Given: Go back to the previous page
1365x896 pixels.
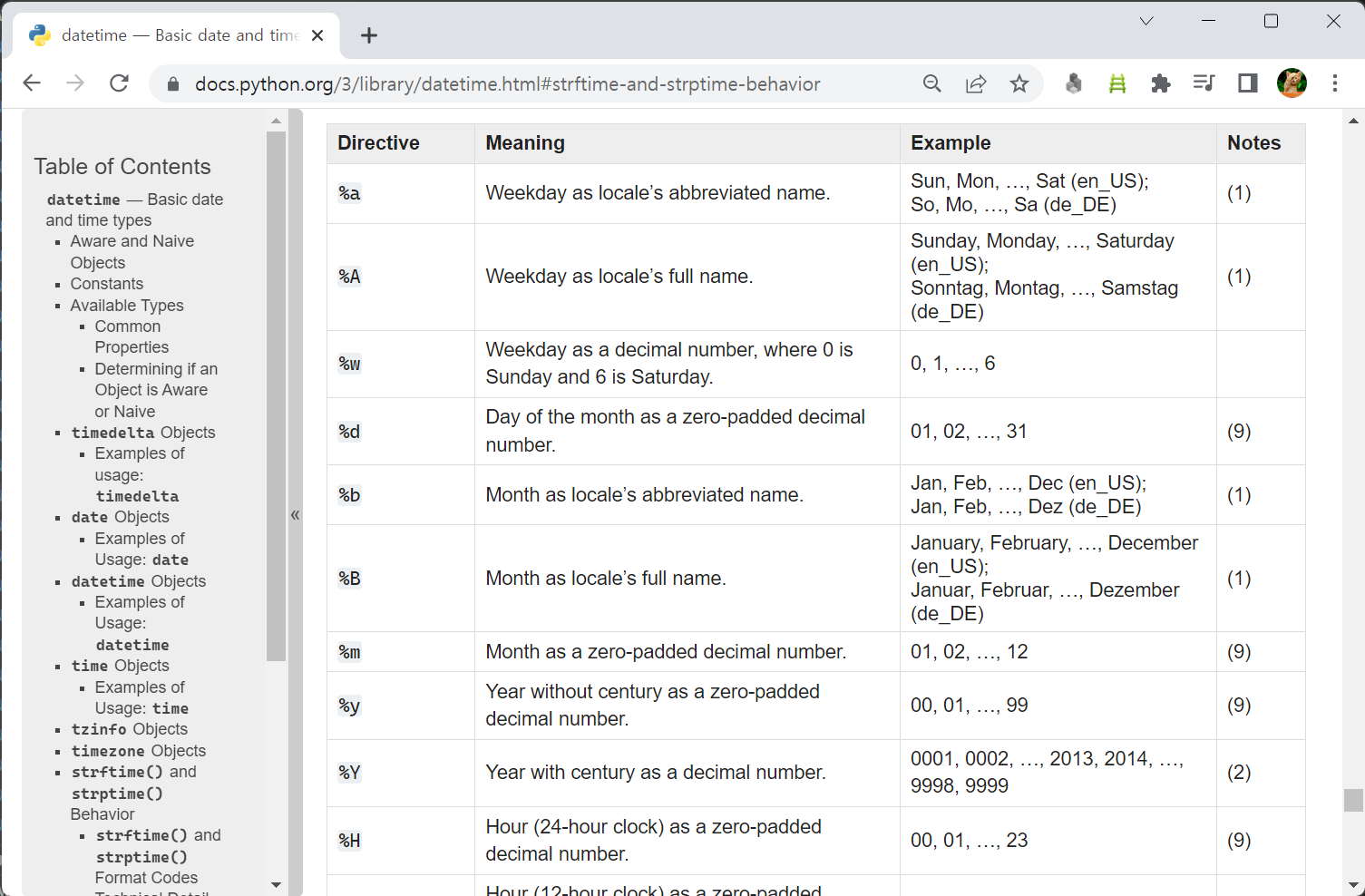Looking at the screenshot, I should 32,83.
